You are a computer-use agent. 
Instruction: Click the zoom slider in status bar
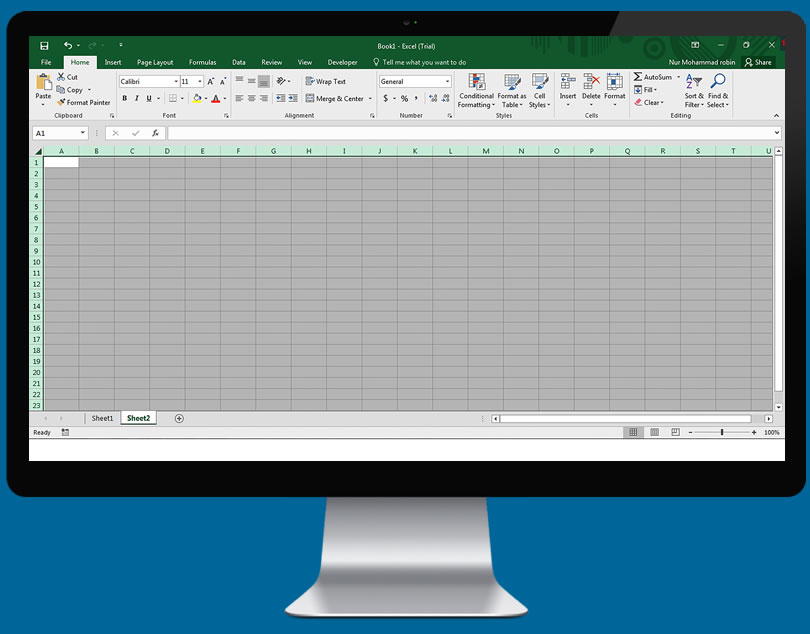point(722,433)
